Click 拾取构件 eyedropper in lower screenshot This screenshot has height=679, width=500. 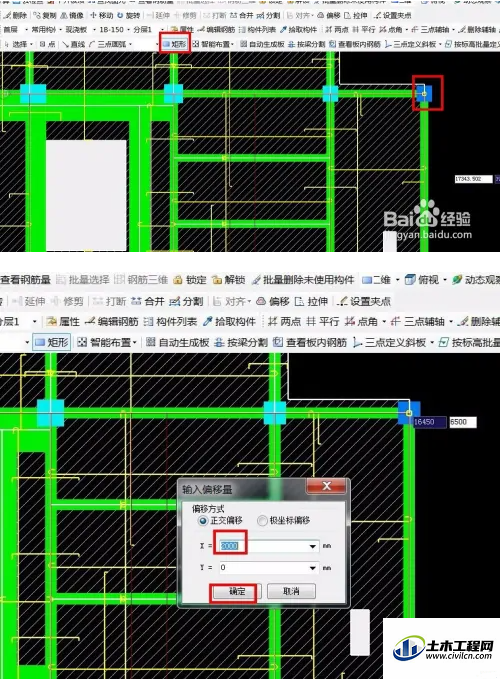click(229, 322)
